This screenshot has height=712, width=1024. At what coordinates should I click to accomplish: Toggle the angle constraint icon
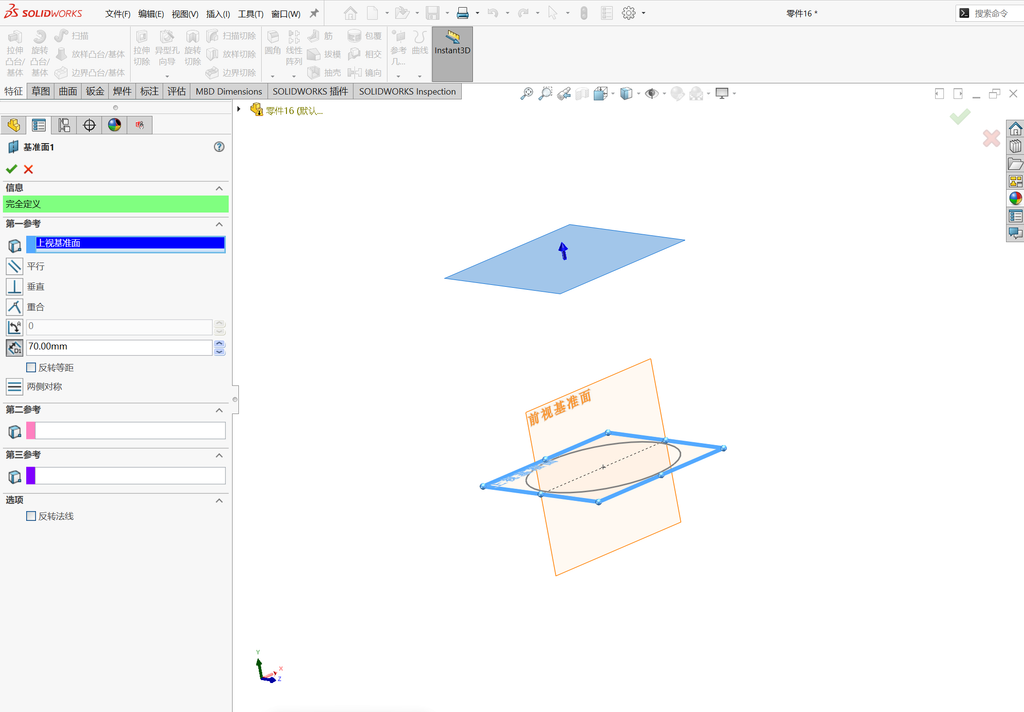point(14,327)
